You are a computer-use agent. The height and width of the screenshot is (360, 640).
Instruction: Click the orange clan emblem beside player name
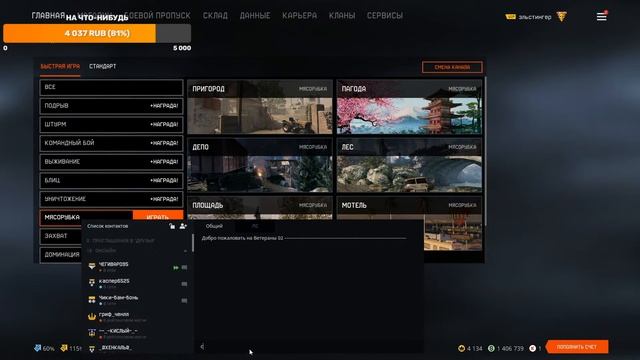(x=562, y=17)
